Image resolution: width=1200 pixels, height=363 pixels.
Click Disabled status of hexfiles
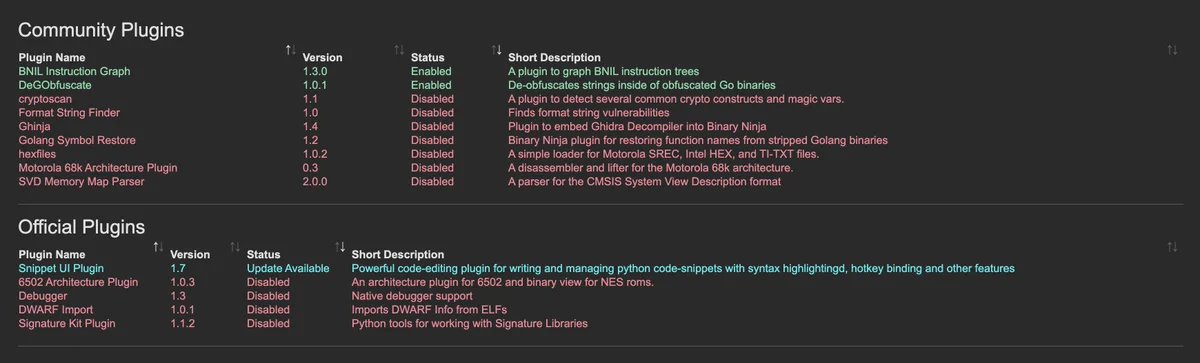point(432,154)
